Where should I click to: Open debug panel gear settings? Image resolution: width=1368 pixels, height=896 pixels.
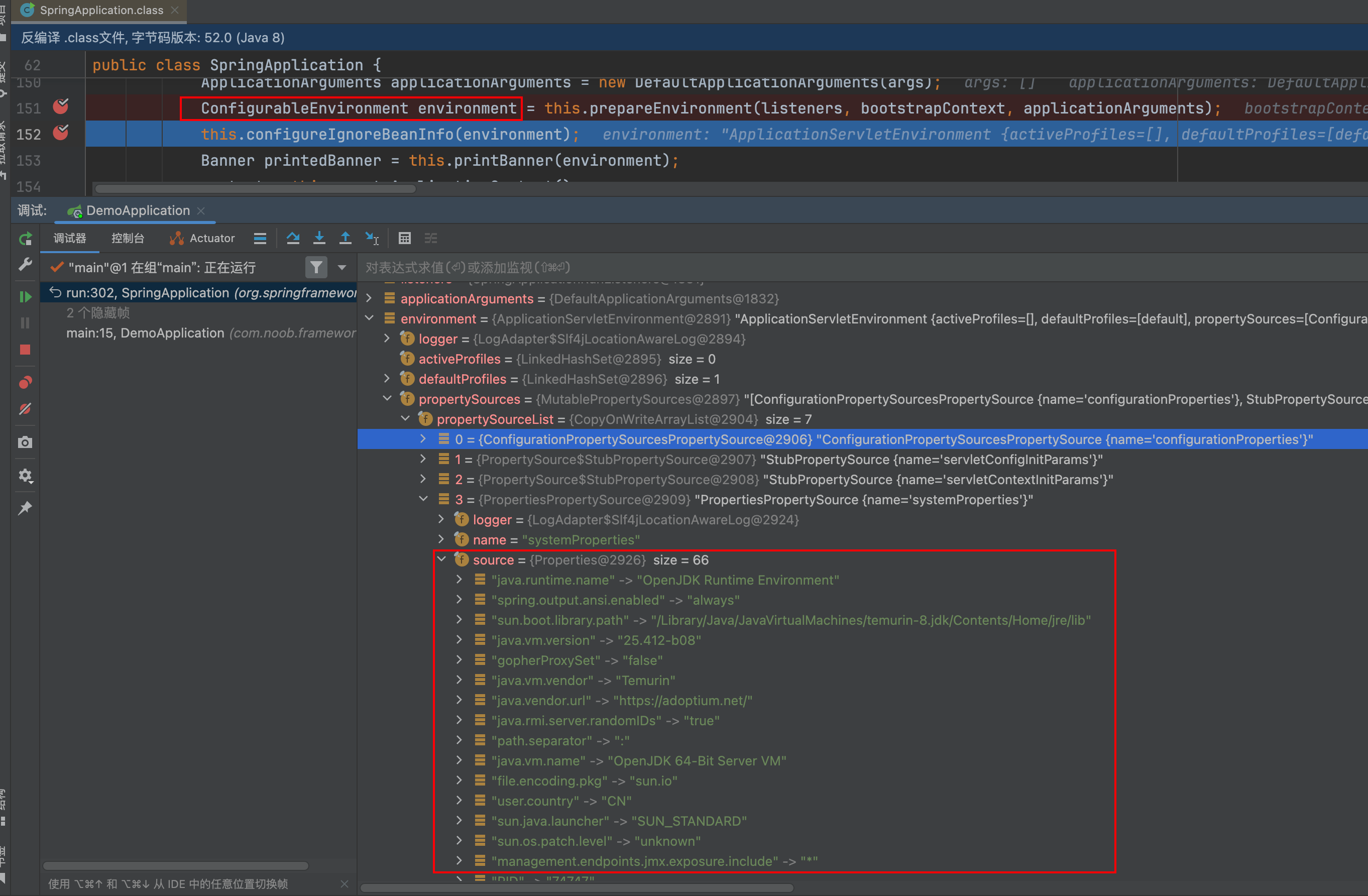point(25,475)
